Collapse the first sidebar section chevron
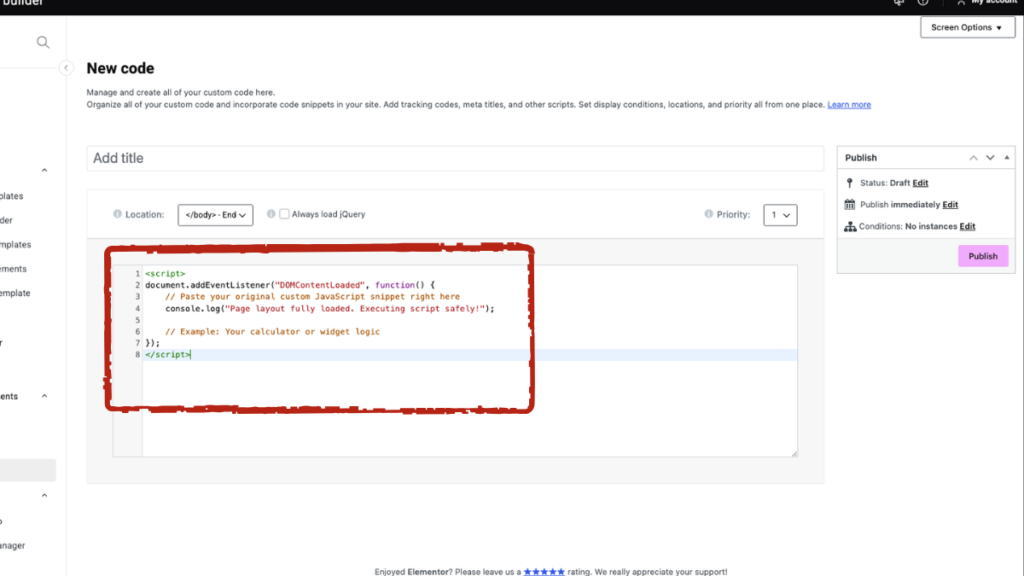1024x576 pixels. 44,170
